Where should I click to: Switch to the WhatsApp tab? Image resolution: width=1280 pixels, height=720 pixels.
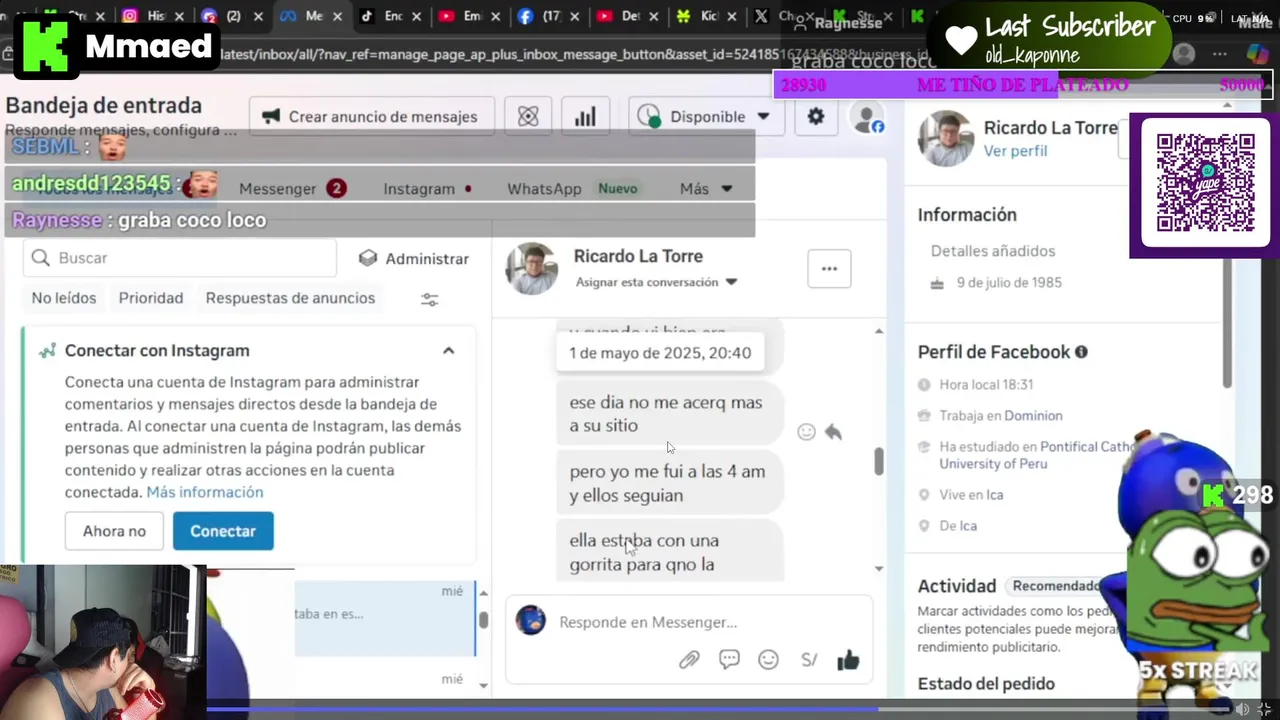coord(572,189)
